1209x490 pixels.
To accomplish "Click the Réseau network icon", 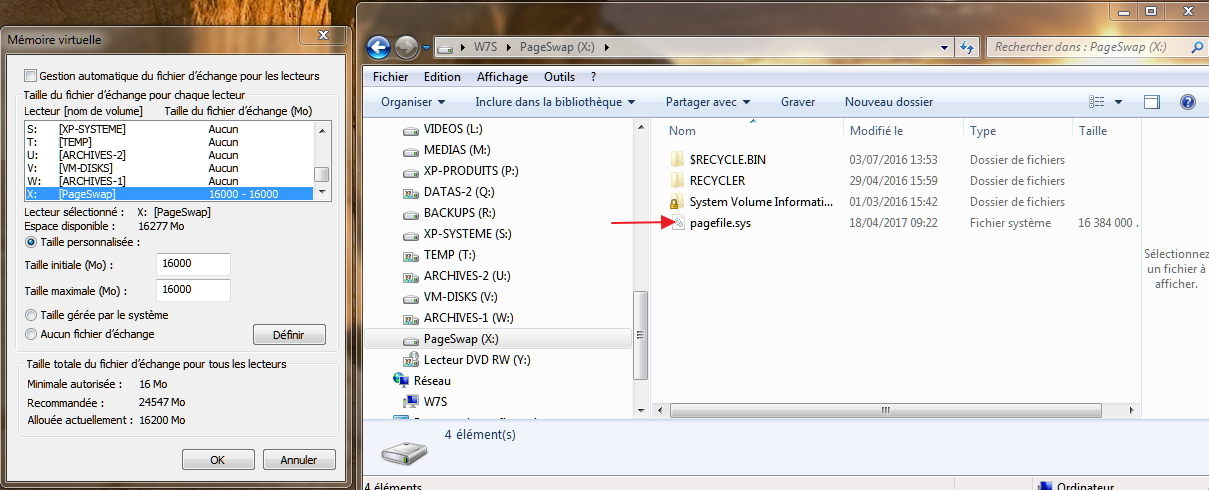I will 401,381.
